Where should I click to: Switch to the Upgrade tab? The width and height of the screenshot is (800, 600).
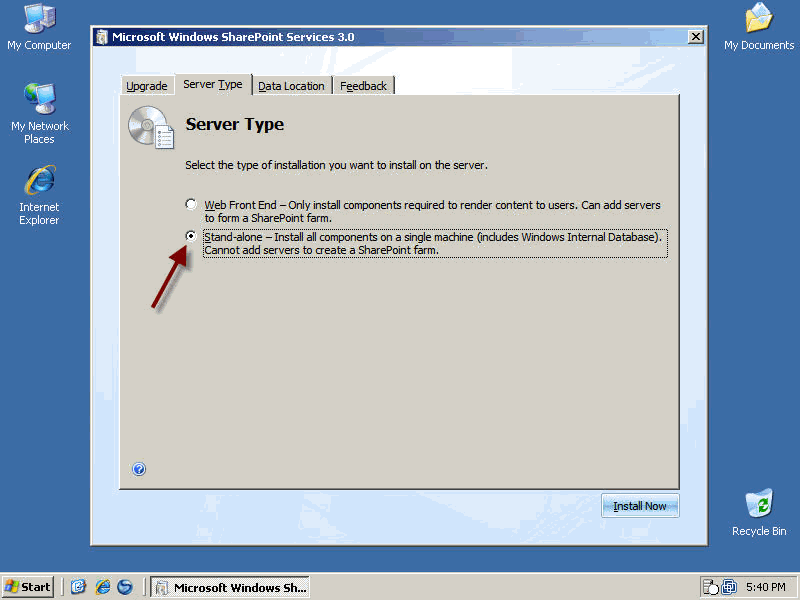[147, 86]
